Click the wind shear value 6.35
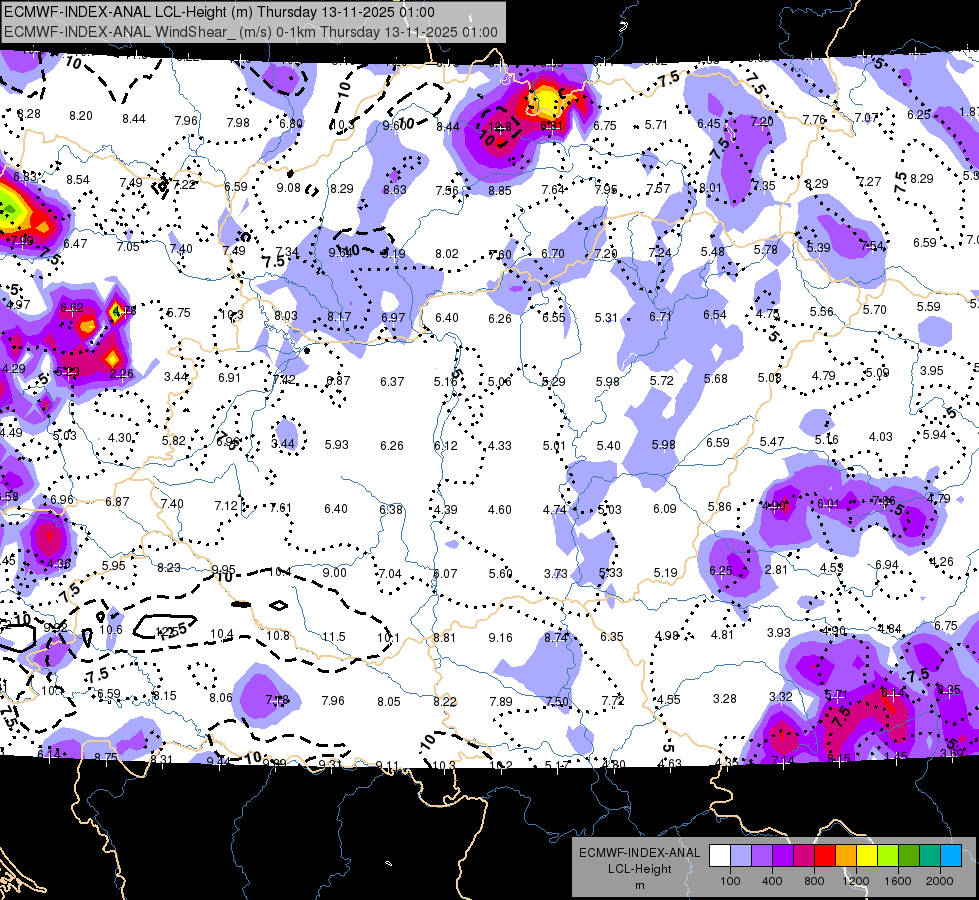The height and width of the screenshot is (900, 979). pos(611,637)
